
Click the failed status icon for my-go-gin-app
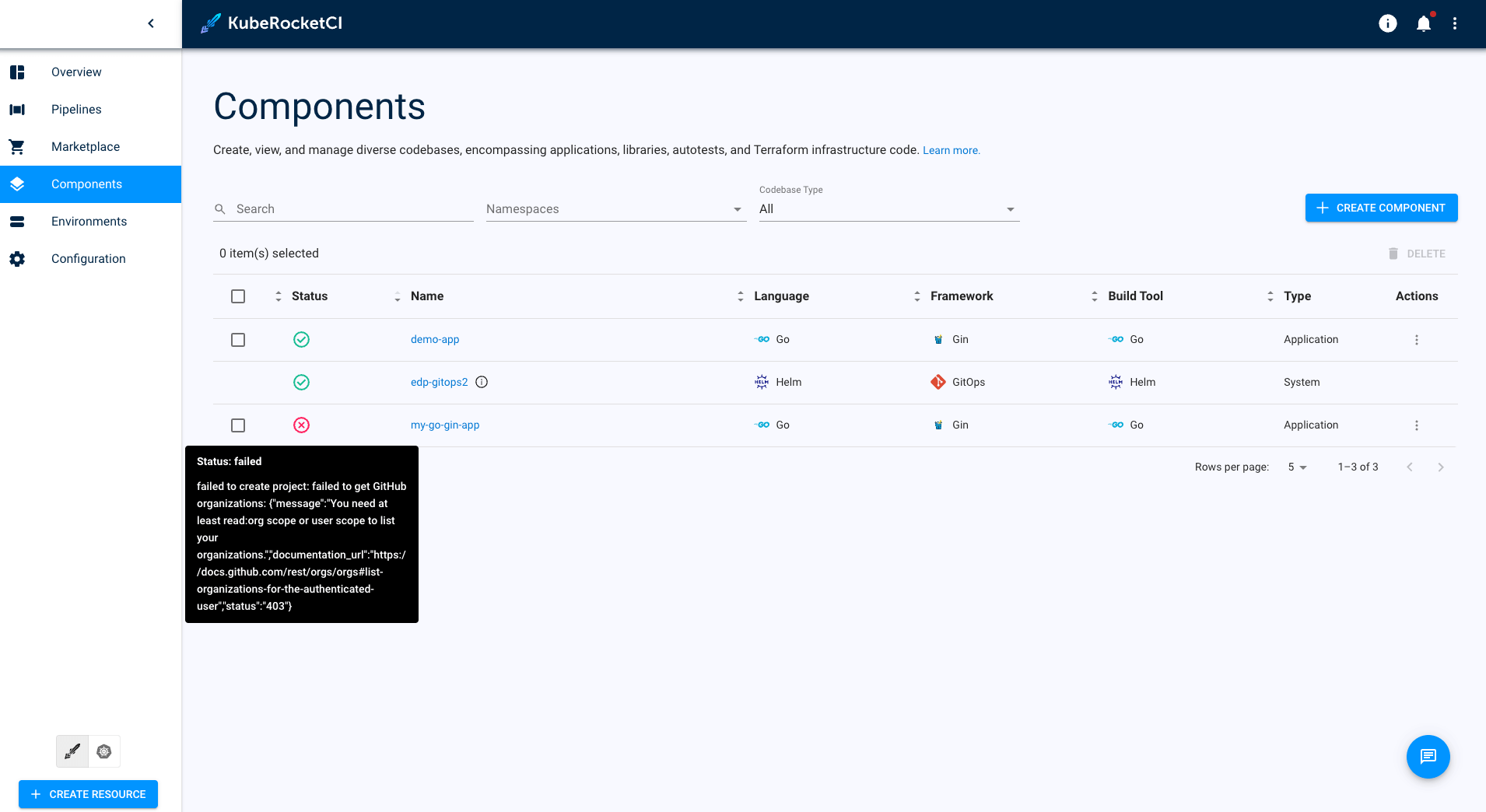[302, 425]
